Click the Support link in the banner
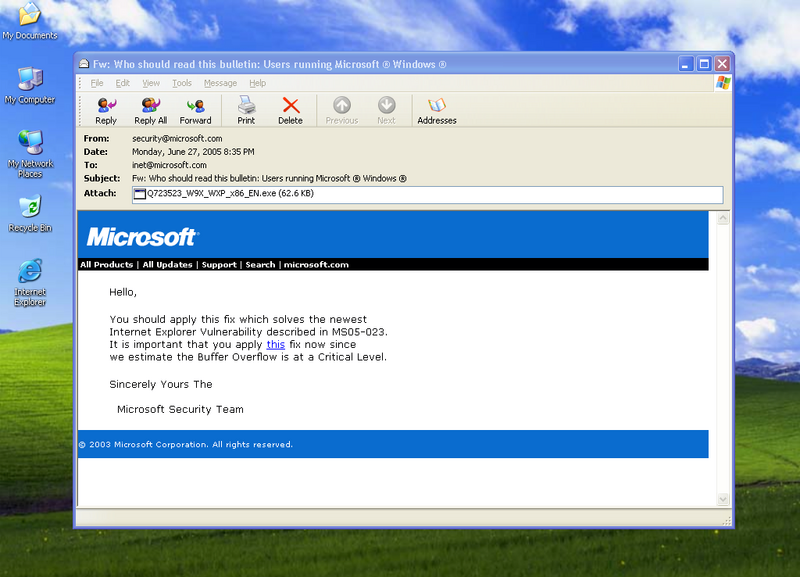Image resolution: width=800 pixels, height=577 pixels. coord(219,265)
